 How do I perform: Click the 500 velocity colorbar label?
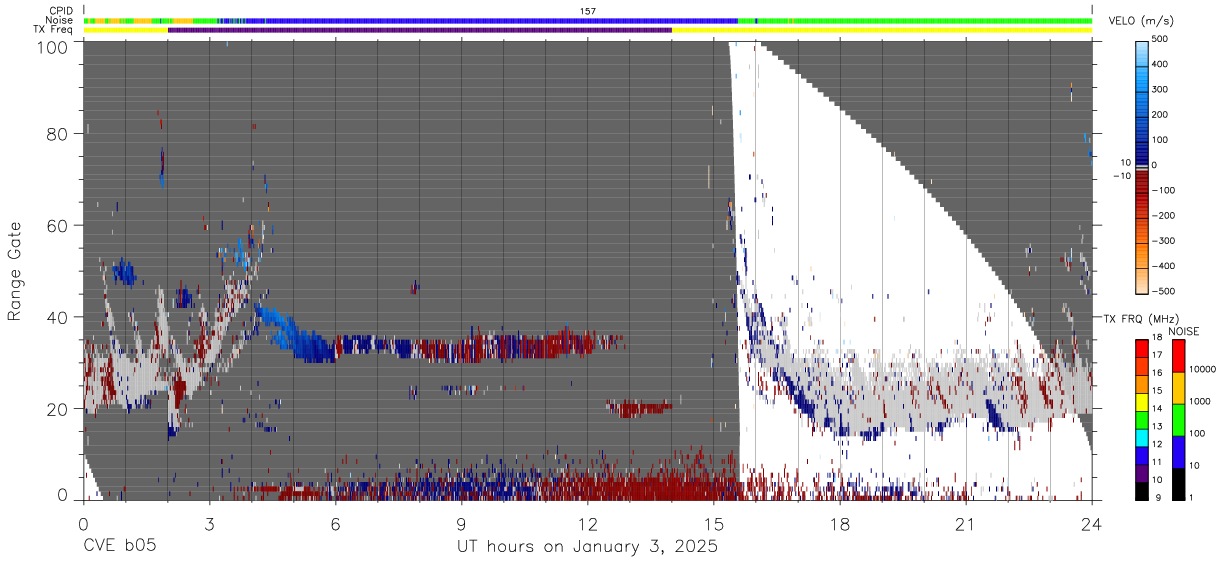click(x=1160, y=39)
